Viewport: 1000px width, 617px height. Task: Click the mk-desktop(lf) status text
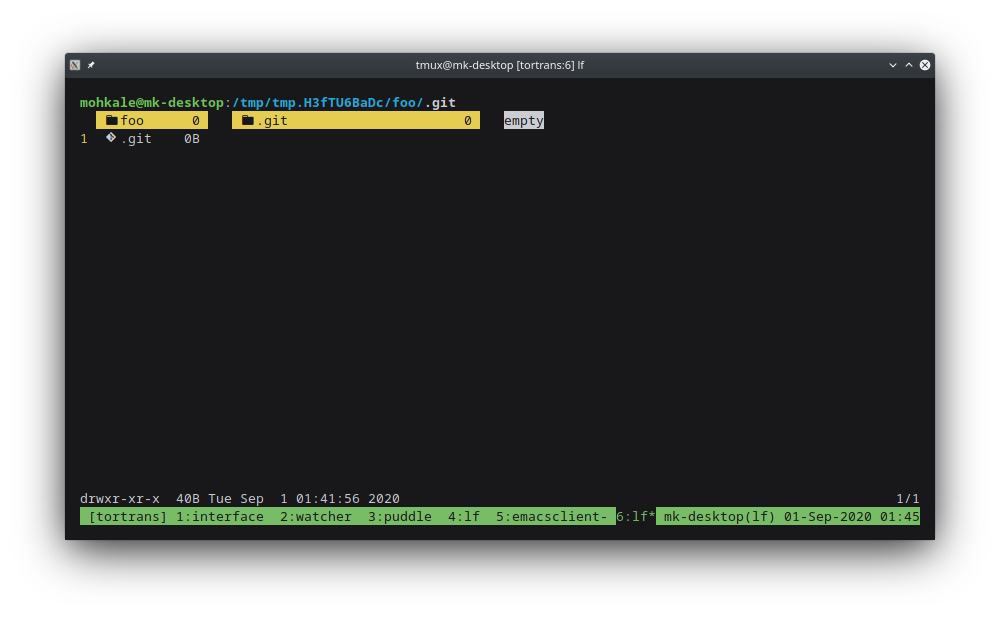coord(719,516)
